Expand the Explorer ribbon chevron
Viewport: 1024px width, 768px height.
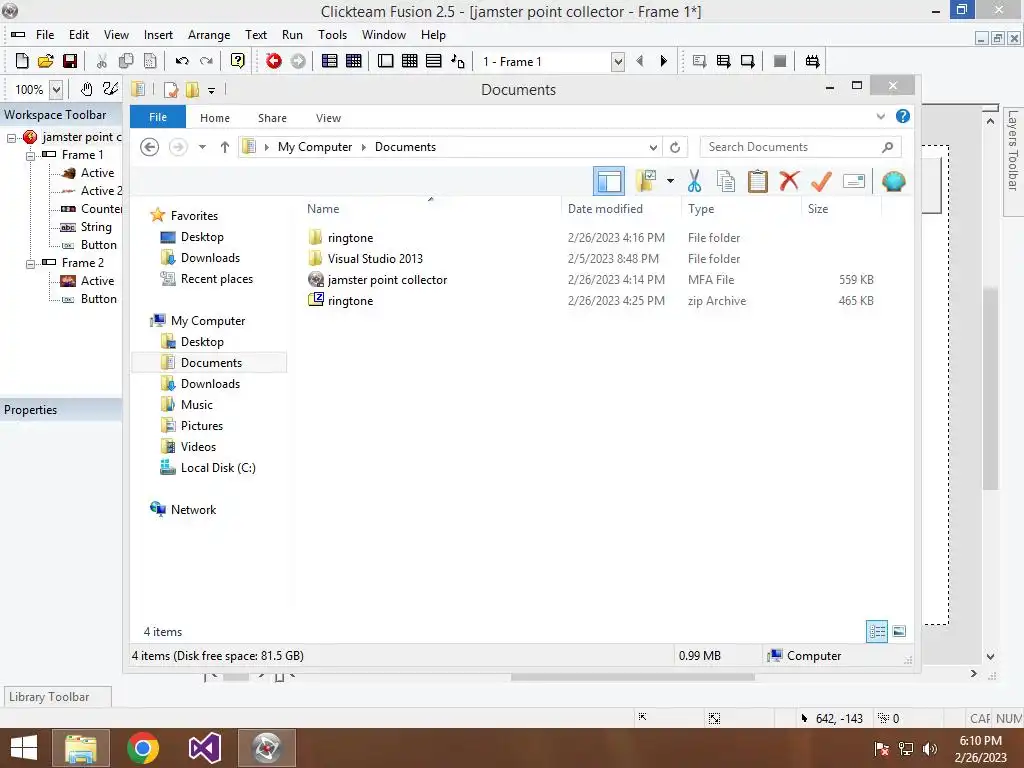881,116
